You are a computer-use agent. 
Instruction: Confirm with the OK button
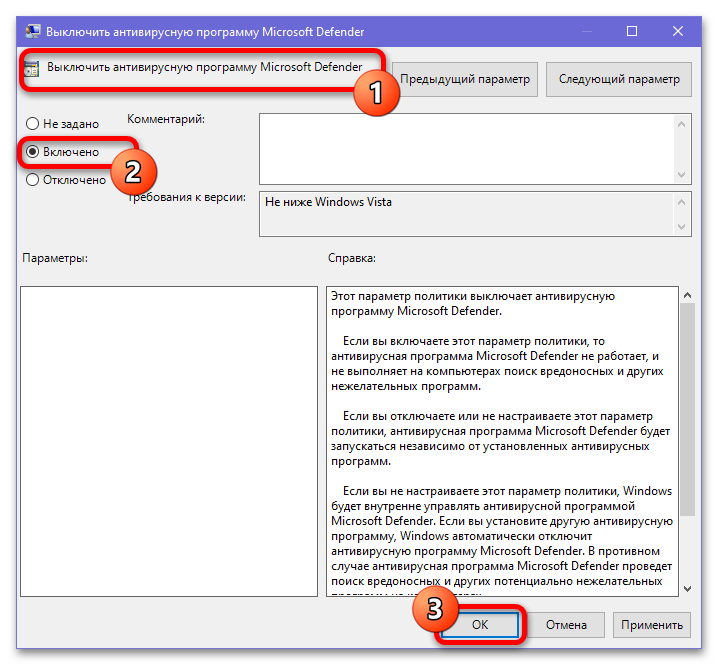(x=480, y=625)
